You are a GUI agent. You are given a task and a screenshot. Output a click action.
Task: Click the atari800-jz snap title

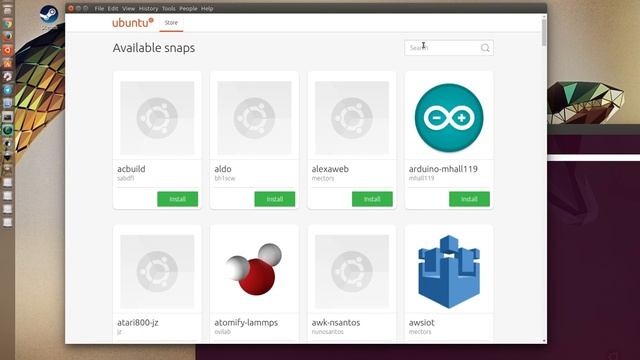coord(138,322)
